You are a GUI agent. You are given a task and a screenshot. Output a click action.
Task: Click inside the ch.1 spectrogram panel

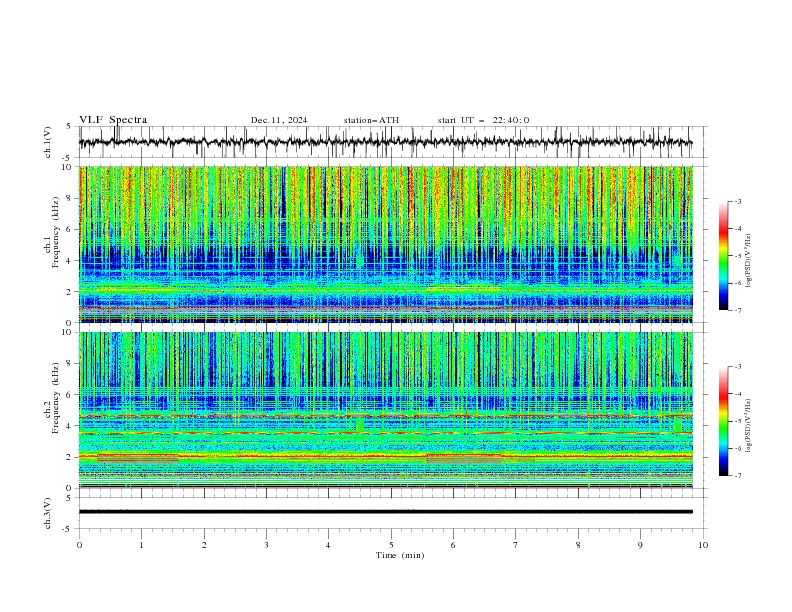386,244
